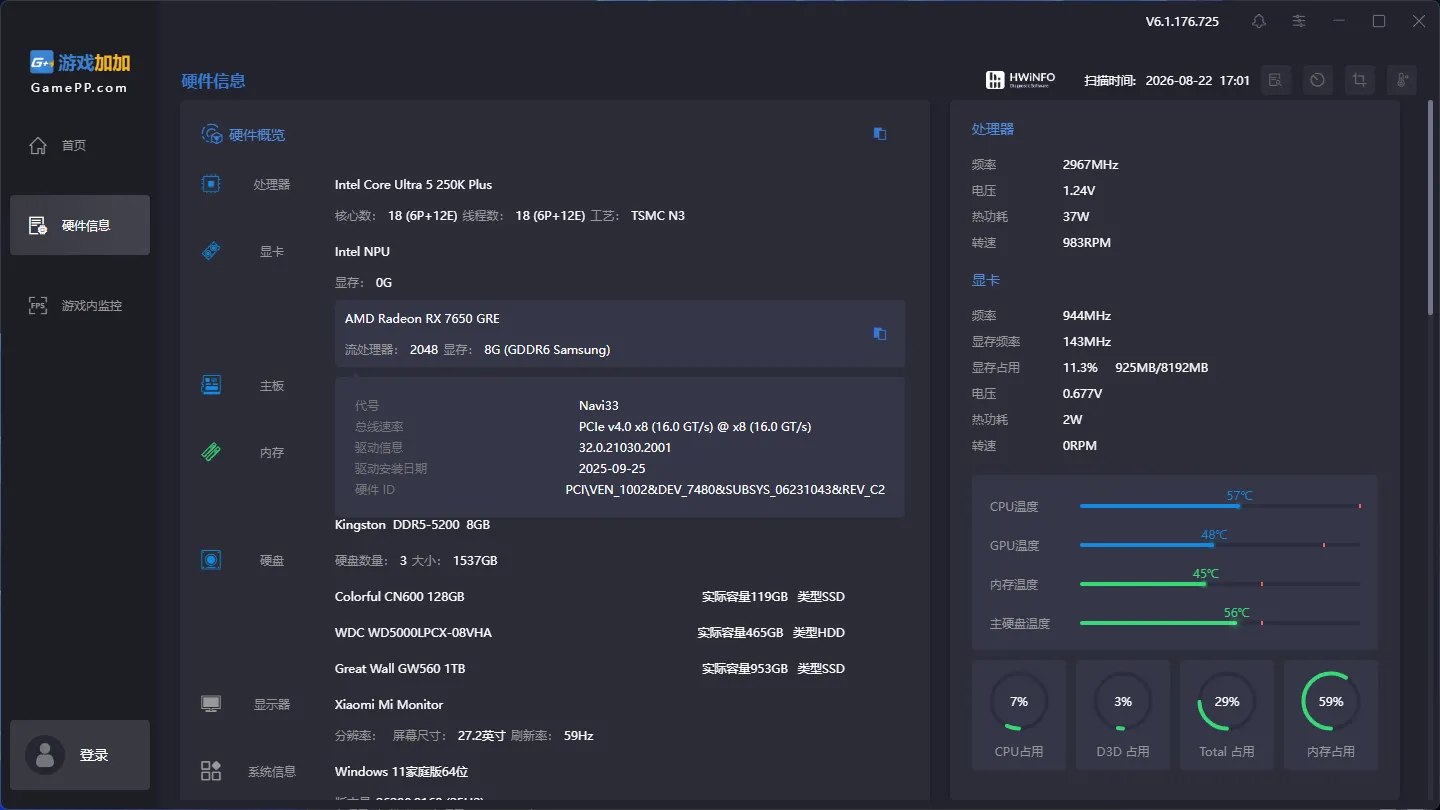1440x810 pixels.
Task: Click the GPU voltage value 0.677V
Action: click(1083, 394)
